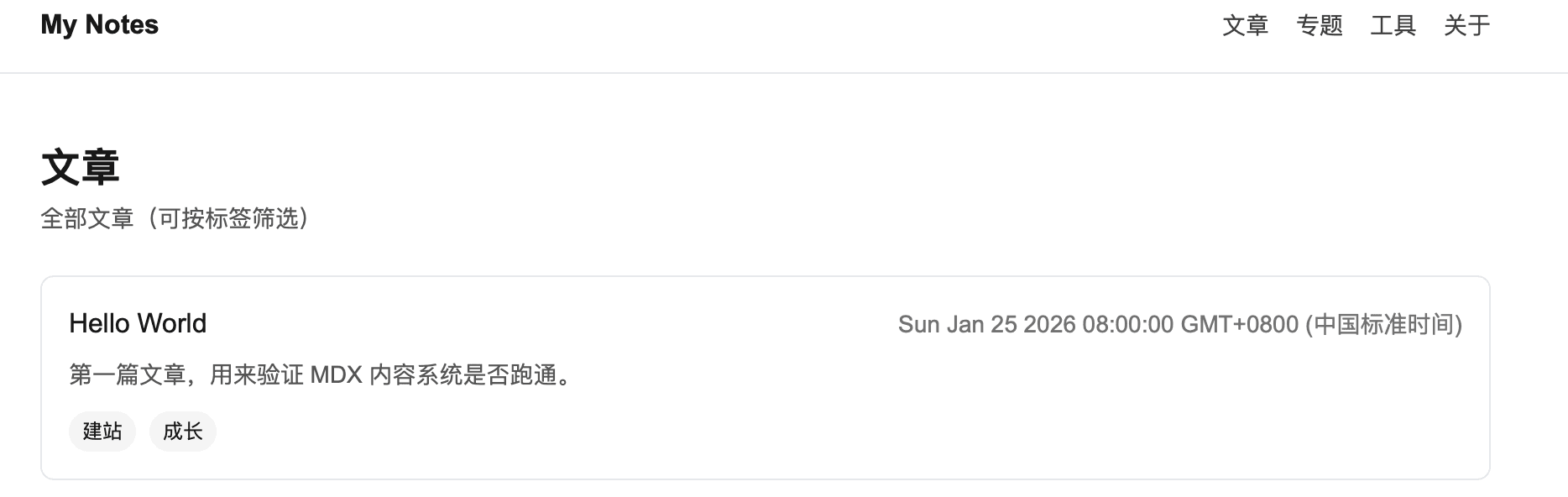The image size is (1568, 497).
Task: Open the Hello World article title
Action: [x=138, y=323]
